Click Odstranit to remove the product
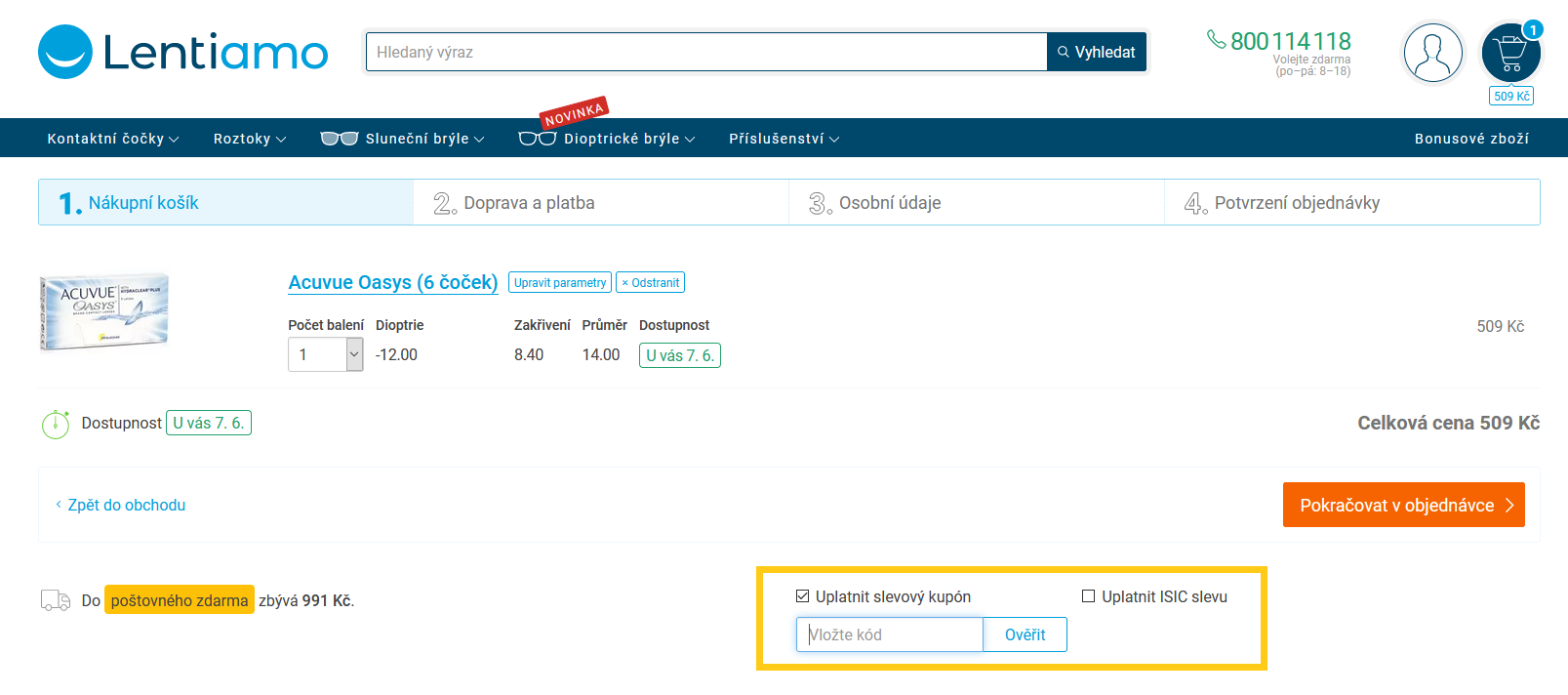 [650, 282]
